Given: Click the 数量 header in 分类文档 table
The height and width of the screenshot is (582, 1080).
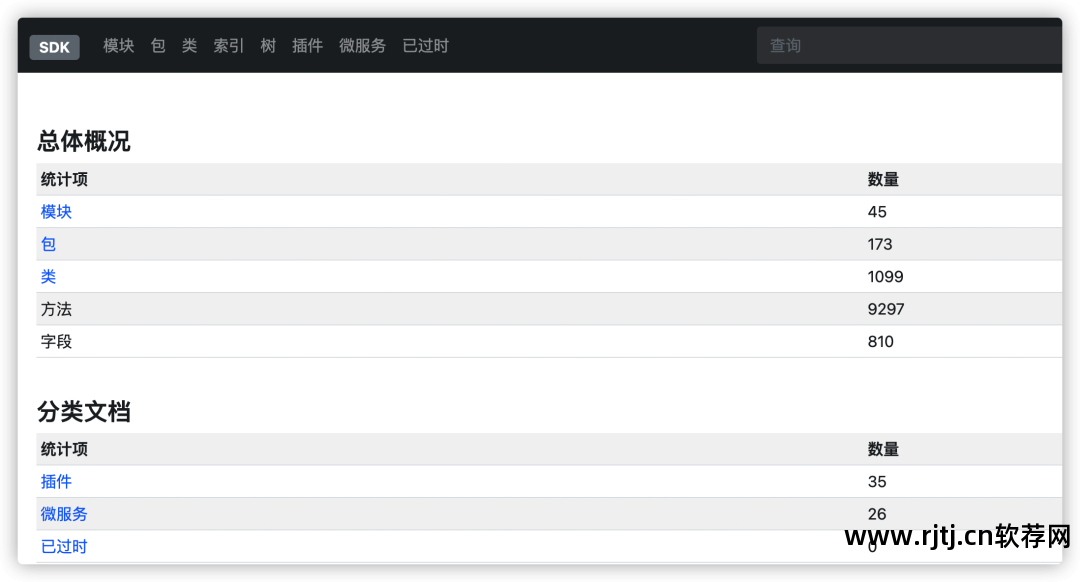Looking at the screenshot, I should point(883,449).
